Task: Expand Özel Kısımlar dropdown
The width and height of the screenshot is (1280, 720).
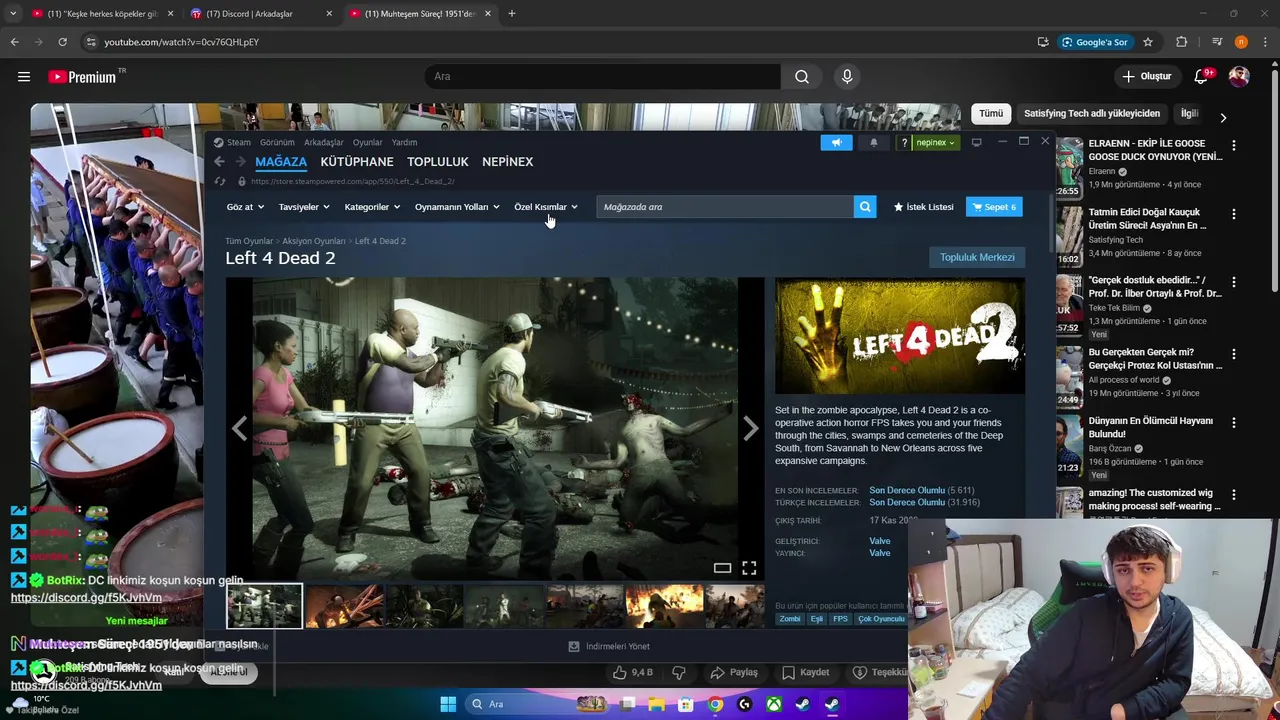Action: (546, 207)
